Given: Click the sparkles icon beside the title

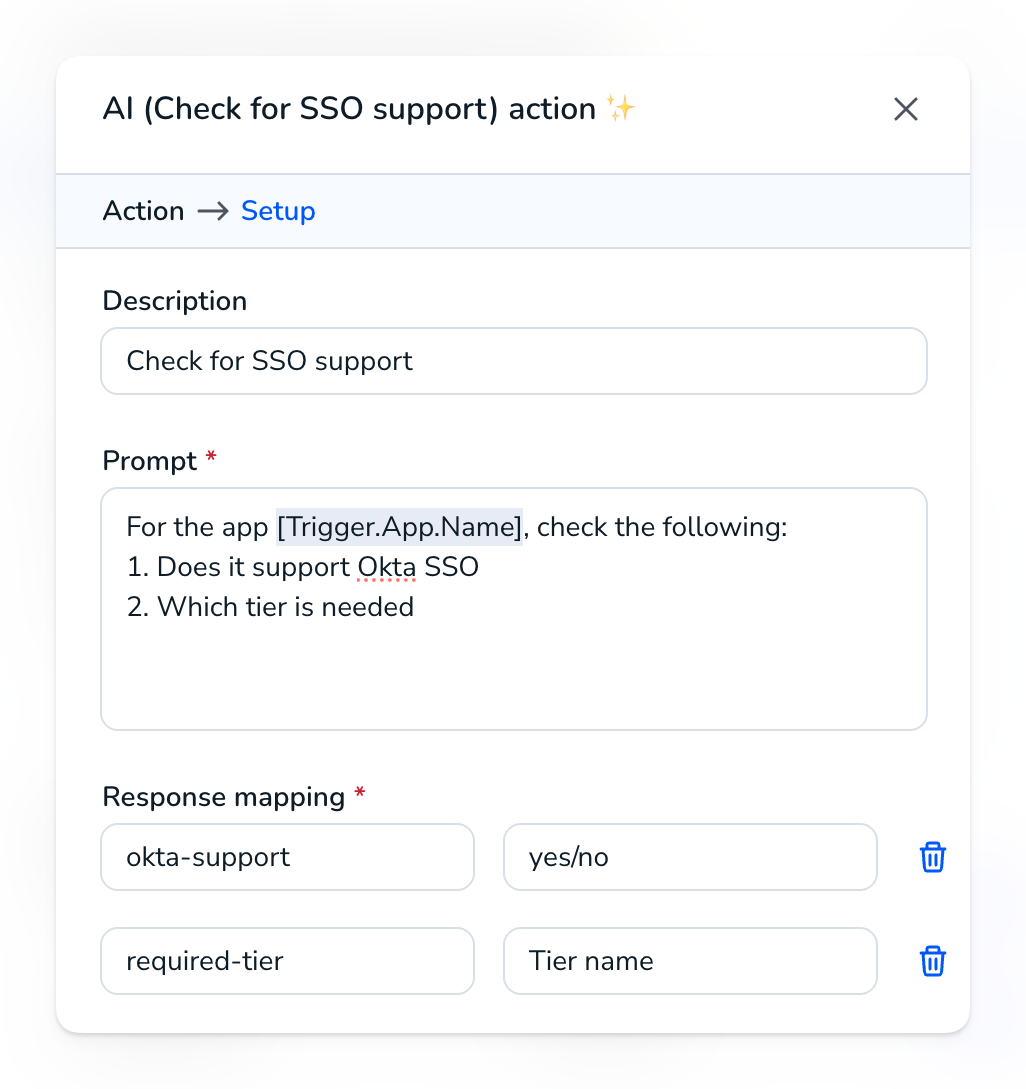Looking at the screenshot, I should [620, 108].
